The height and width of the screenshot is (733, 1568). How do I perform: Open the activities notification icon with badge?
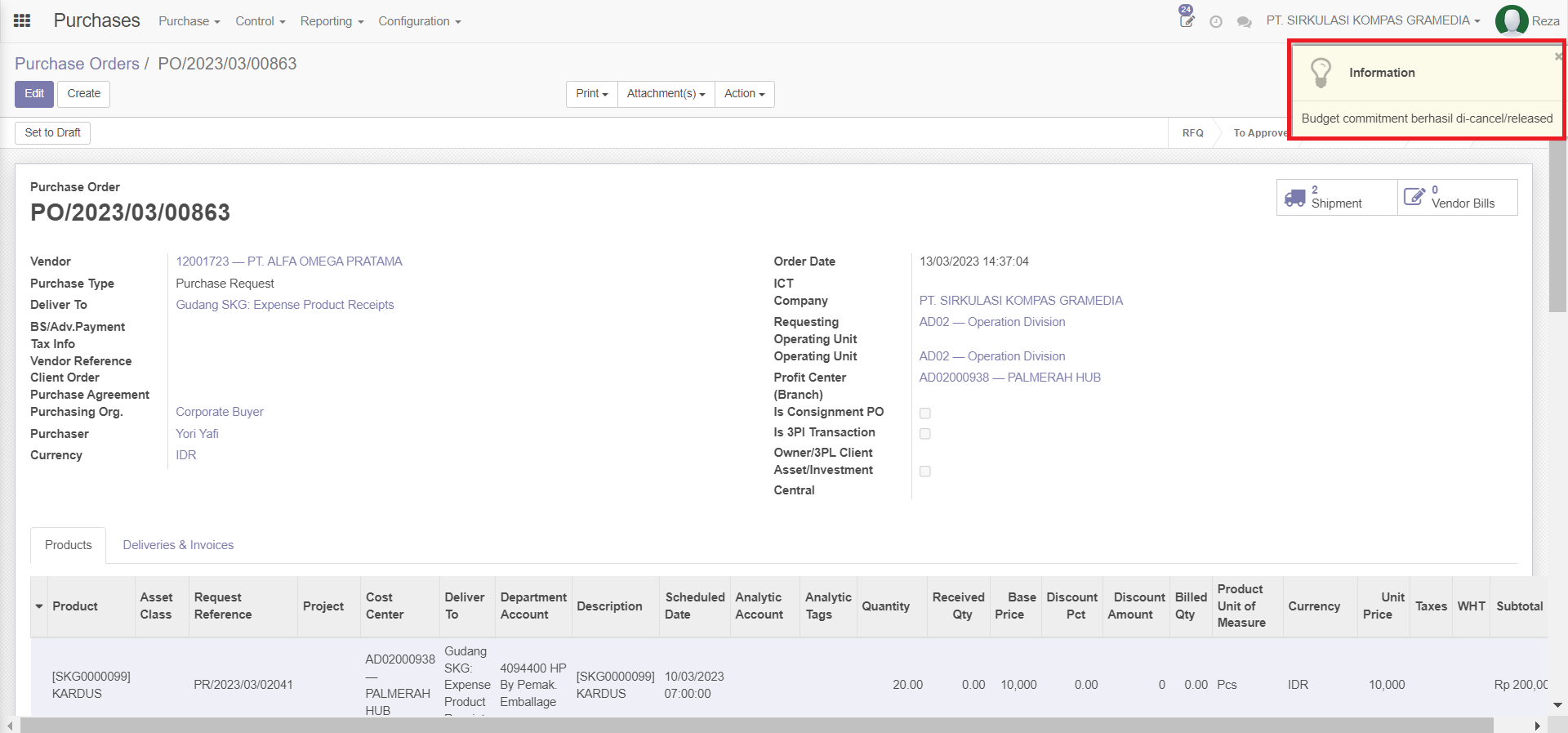point(1187,16)
